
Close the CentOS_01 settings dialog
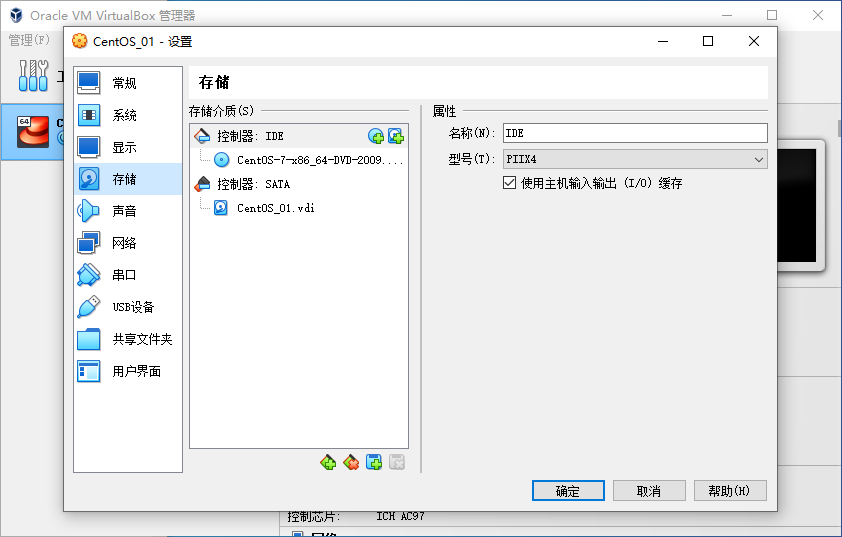pyautogui.click(x=754, y=41)
